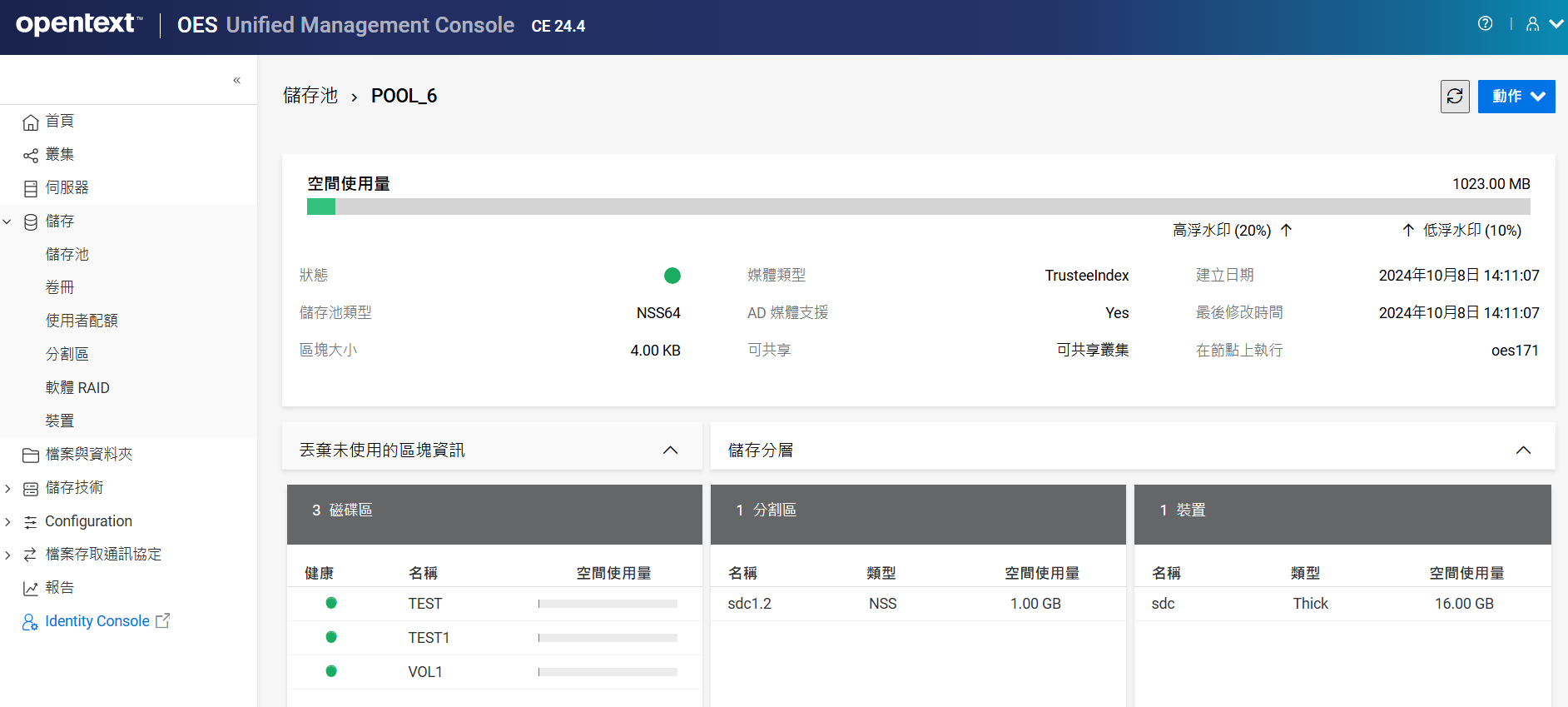Screen dimensions: 1568x707
Task: Click the 報告 chart icon
Action: pos(31,588)
